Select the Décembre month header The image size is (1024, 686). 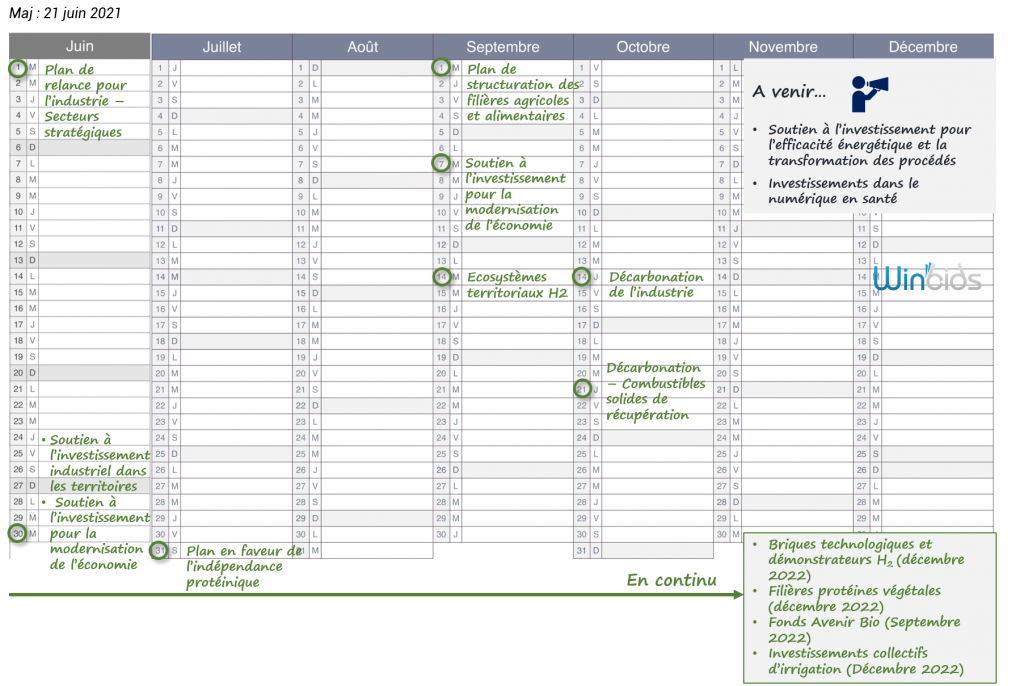point(923,47)
